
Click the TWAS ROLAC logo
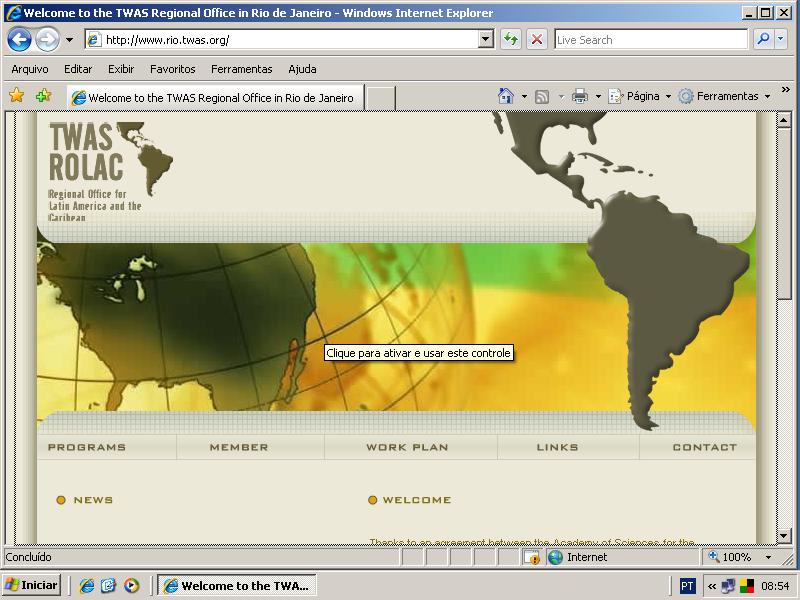(x=111, y=171)
